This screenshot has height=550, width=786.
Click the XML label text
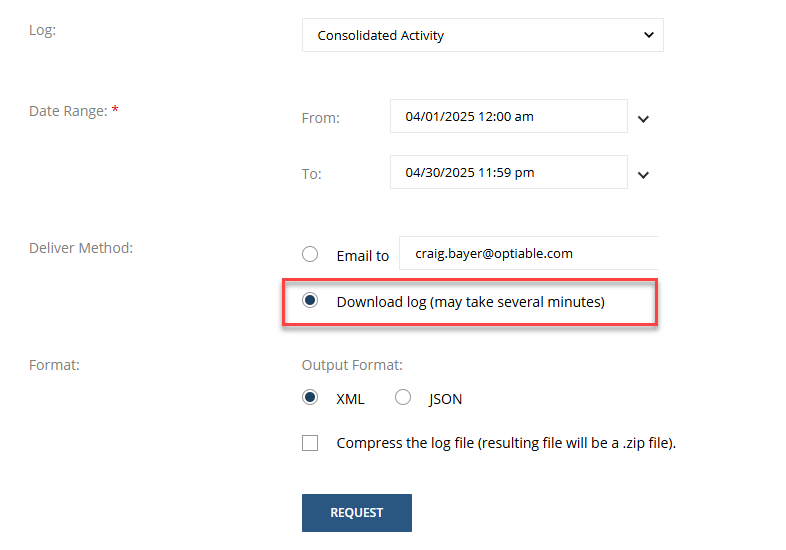coord(350,399)
